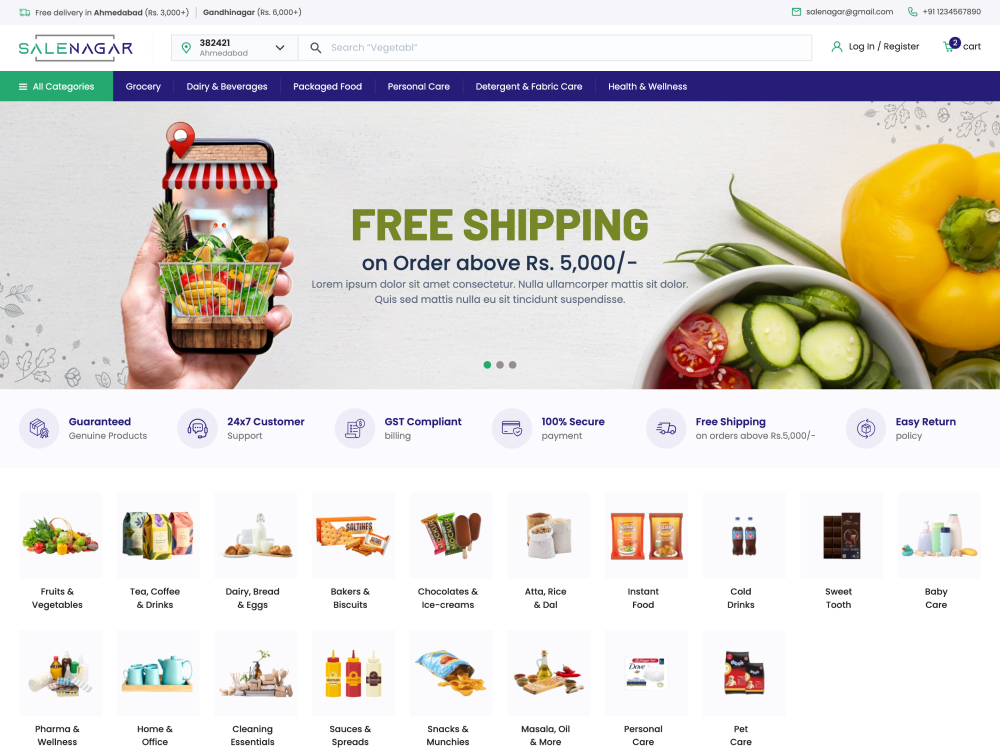
Task: Click the SaleNagar logo
Action: 75,48
